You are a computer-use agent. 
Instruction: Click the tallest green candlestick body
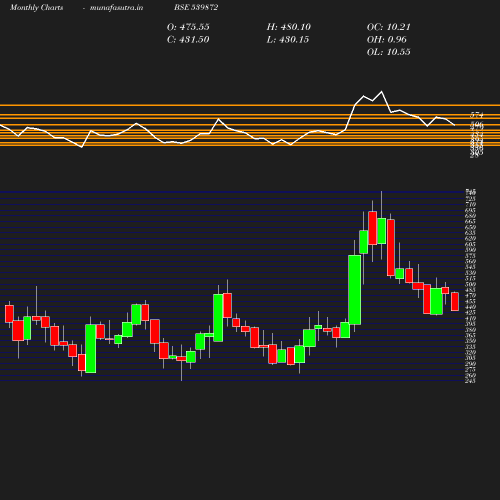[x=355, y=290]
